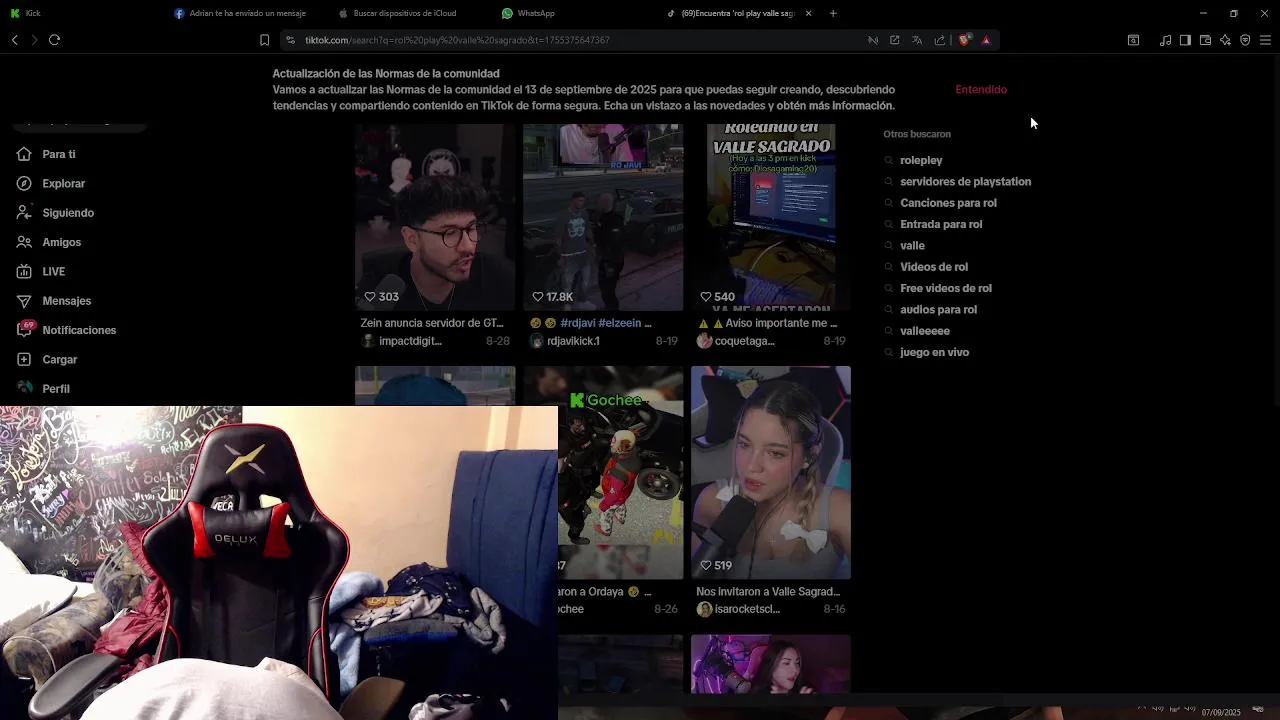Open the Brave VPN shield icon
This screenshot has width=1280, height=720.
coord(1245,40)
